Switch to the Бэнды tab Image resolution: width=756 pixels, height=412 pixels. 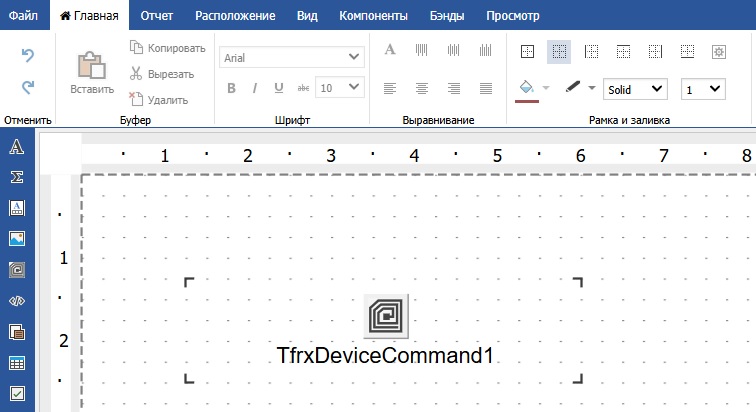[446, 16]
